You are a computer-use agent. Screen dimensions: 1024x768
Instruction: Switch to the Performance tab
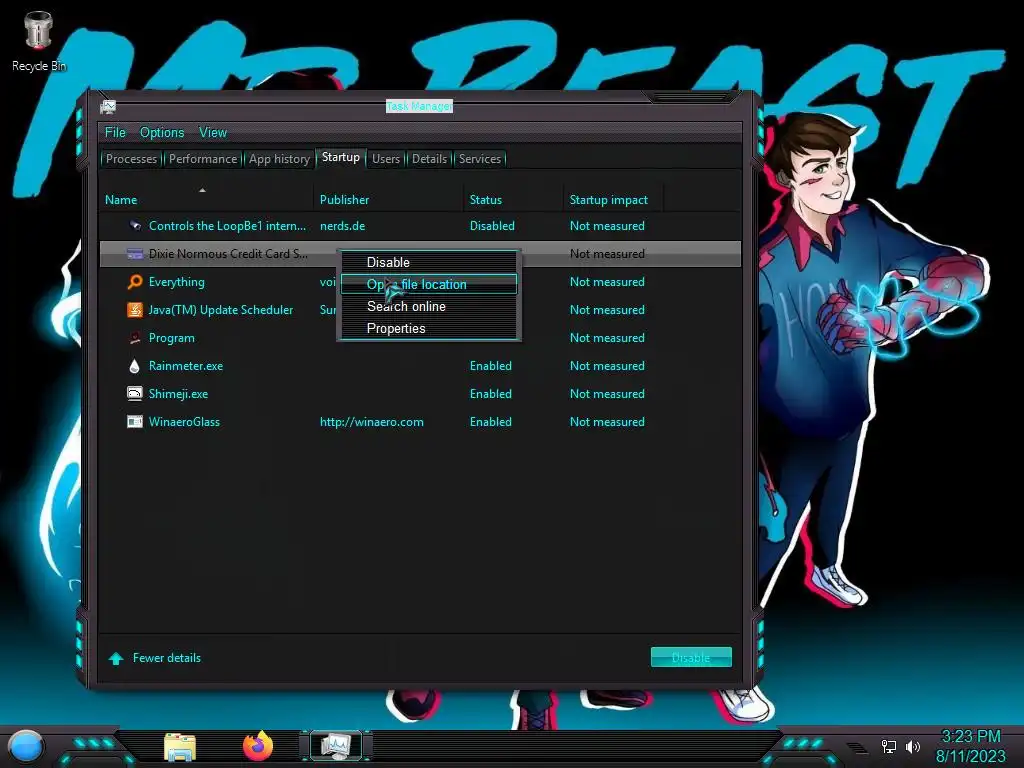203,159
